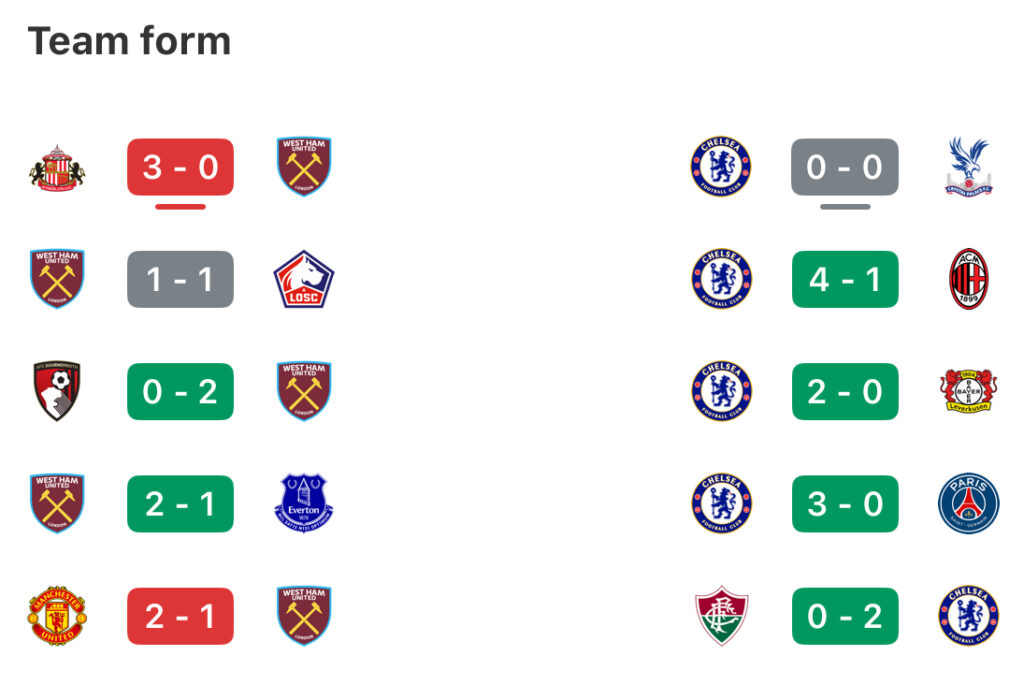The width and height of the screenshot is (1024, 685).
Task: Select the Paris Saint-Germain logo
Action: click(x=968, y=503)
